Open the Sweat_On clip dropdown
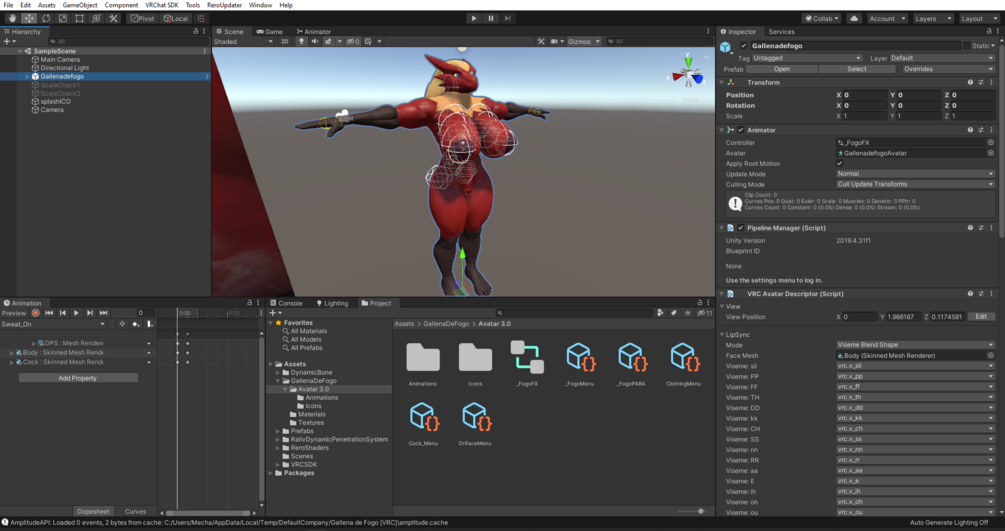The image size is (1005, 531). tap(53, 324)
